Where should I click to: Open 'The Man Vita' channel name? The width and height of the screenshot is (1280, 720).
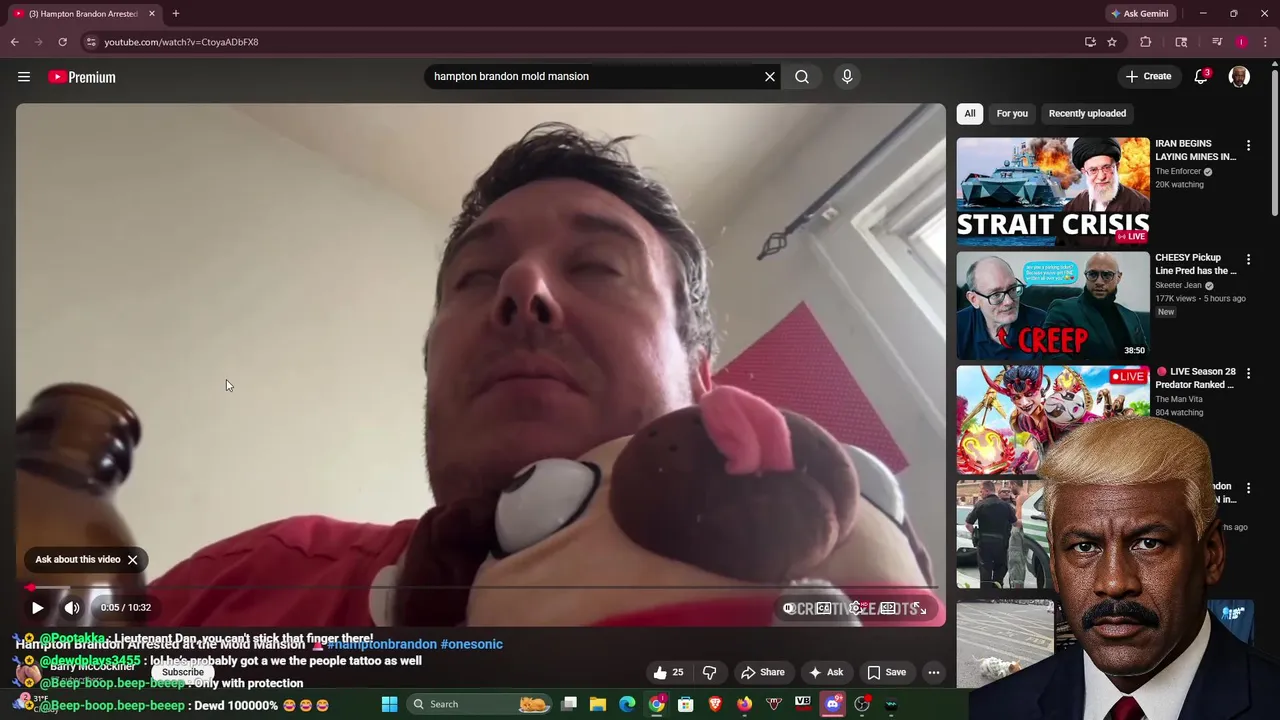(1181, 399)
